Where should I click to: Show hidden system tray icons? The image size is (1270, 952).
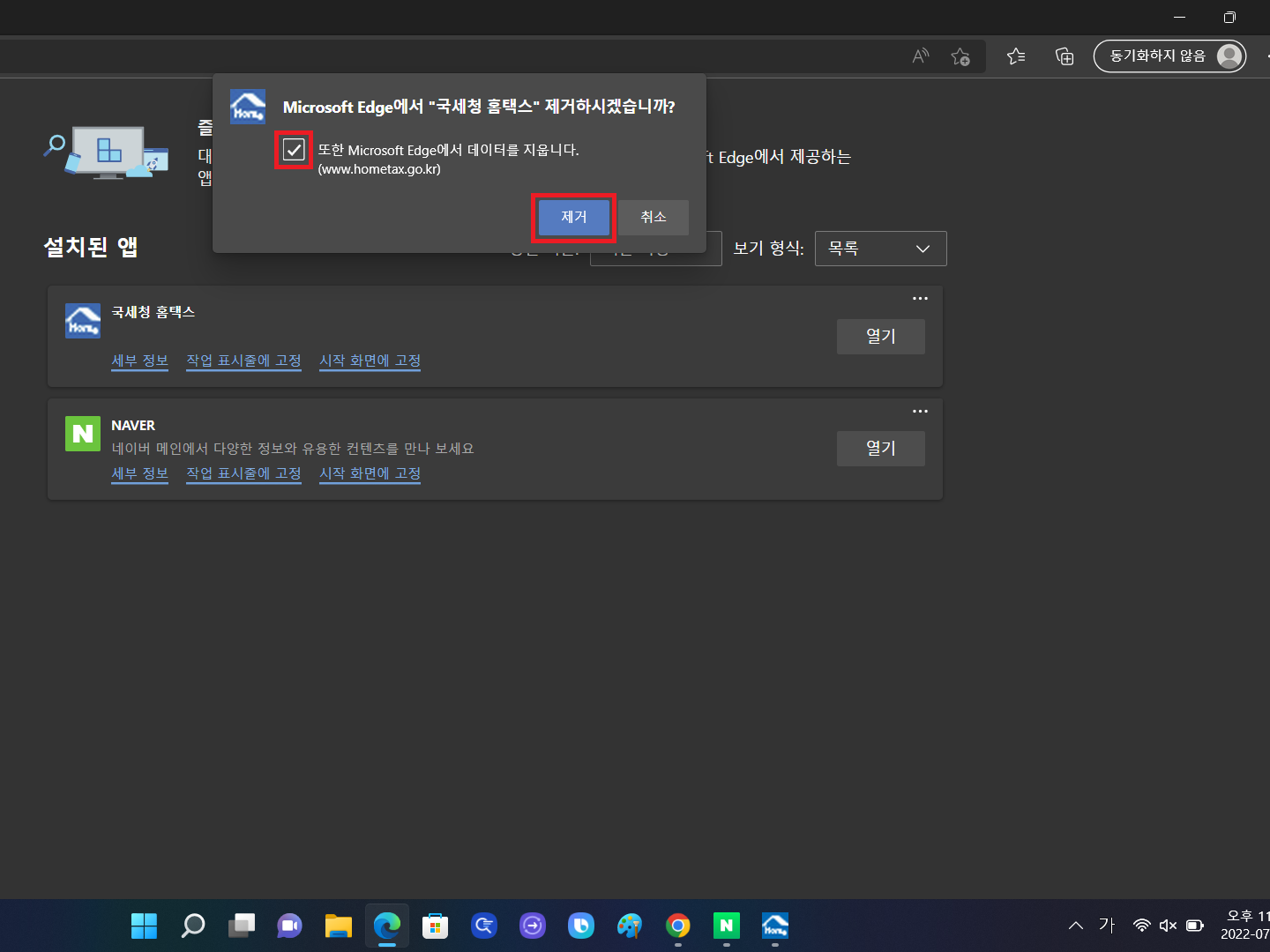1075,926
